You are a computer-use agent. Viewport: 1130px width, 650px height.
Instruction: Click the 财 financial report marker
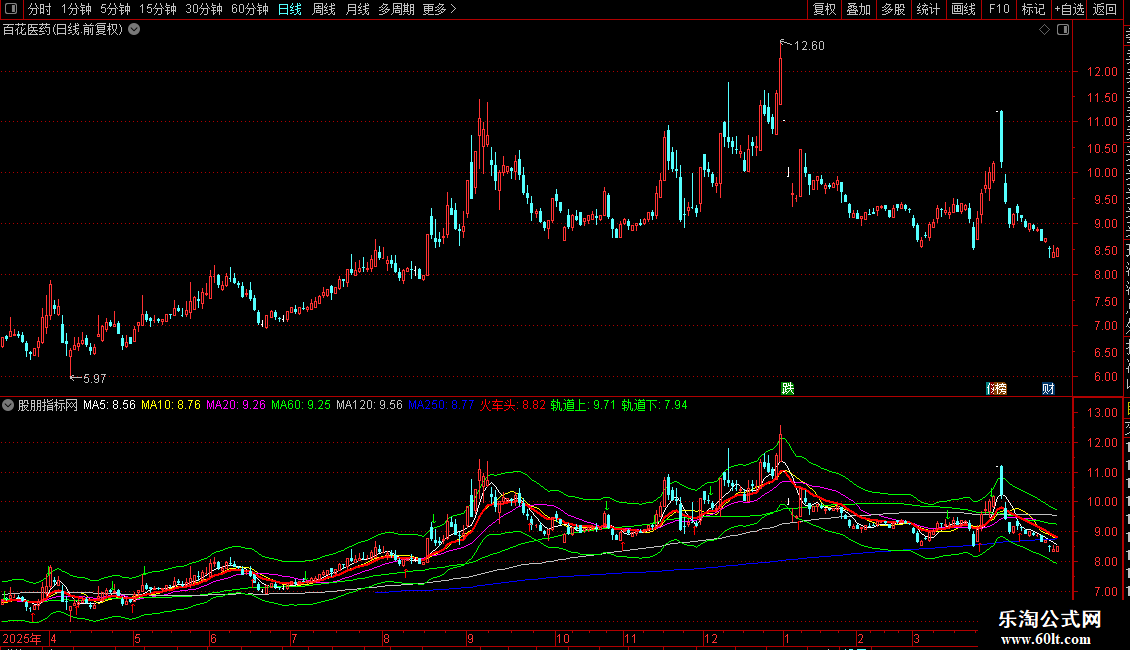click(x=1049, y=388)
